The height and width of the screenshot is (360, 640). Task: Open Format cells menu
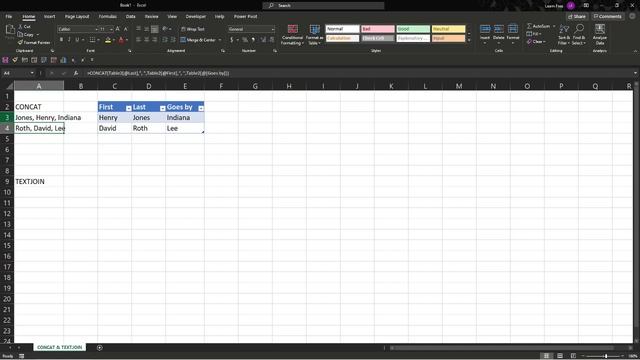click(x=513, y=34)
